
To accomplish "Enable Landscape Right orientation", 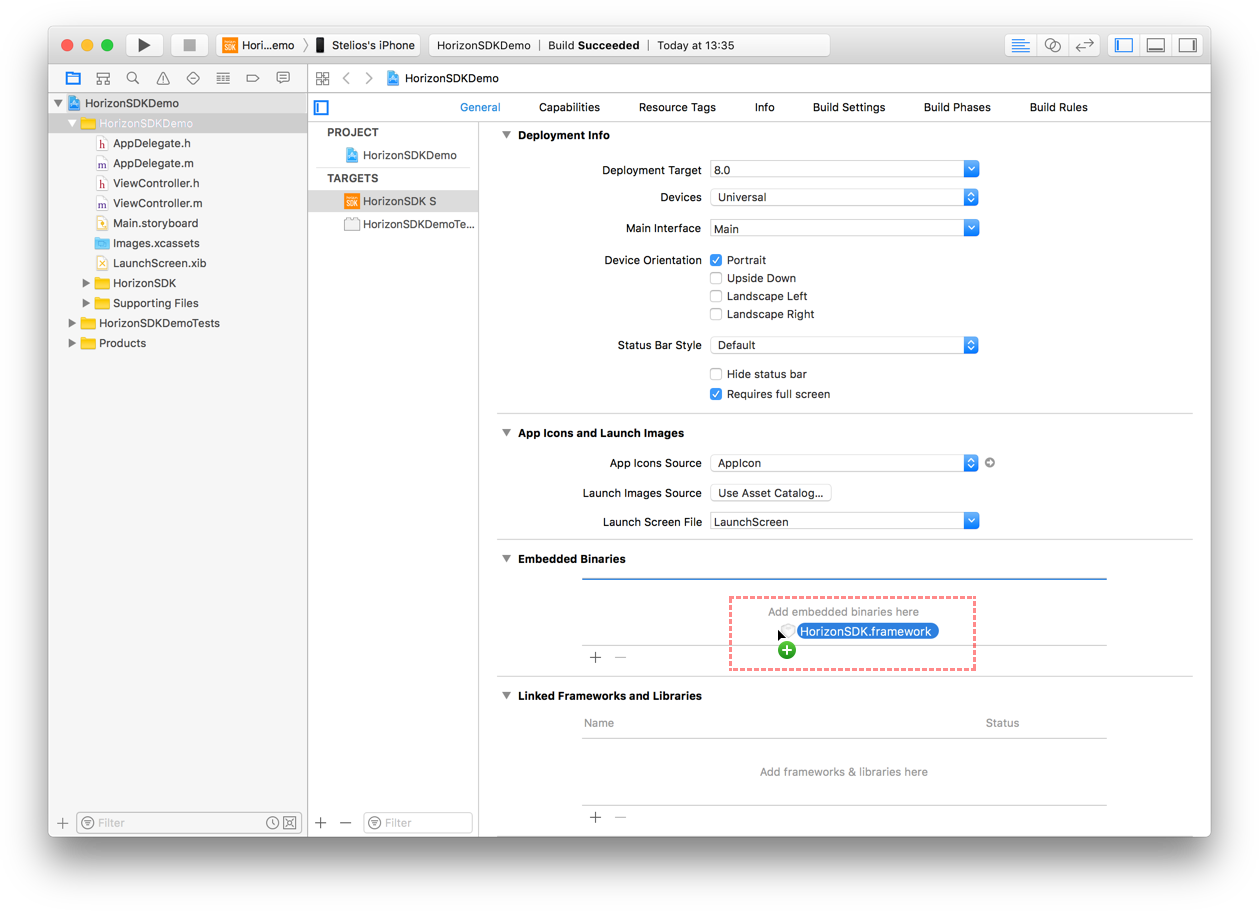I will click(716, 314).
